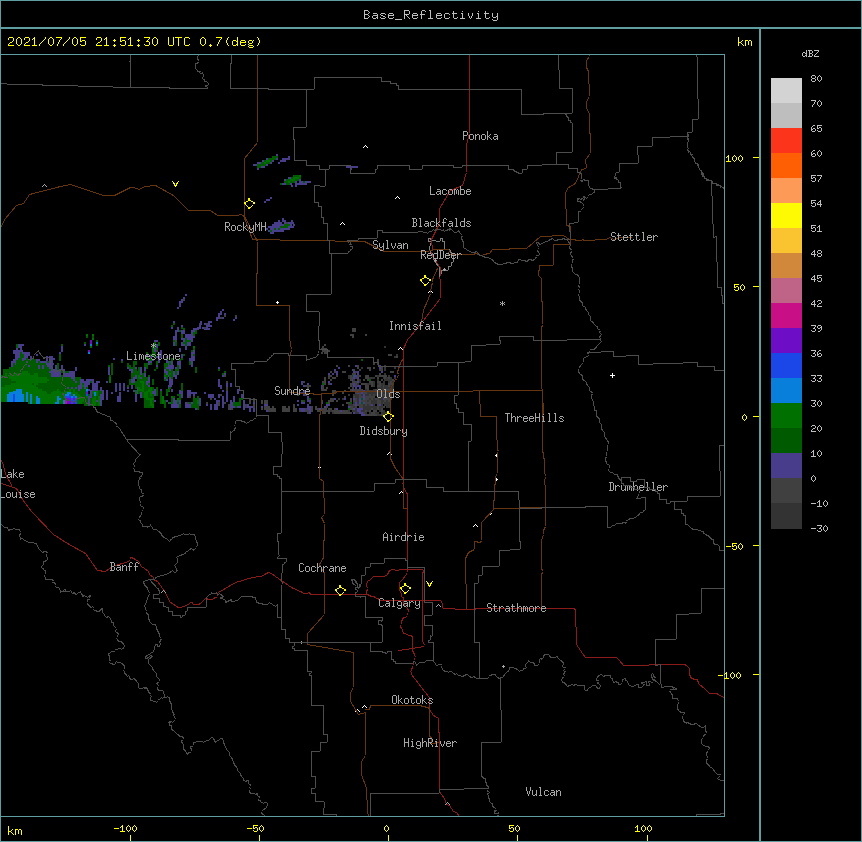This screenshot has height=842, width=862.
Task: Select the magenta 42-39 dBZ legend swatch
Action: point(786,315)
